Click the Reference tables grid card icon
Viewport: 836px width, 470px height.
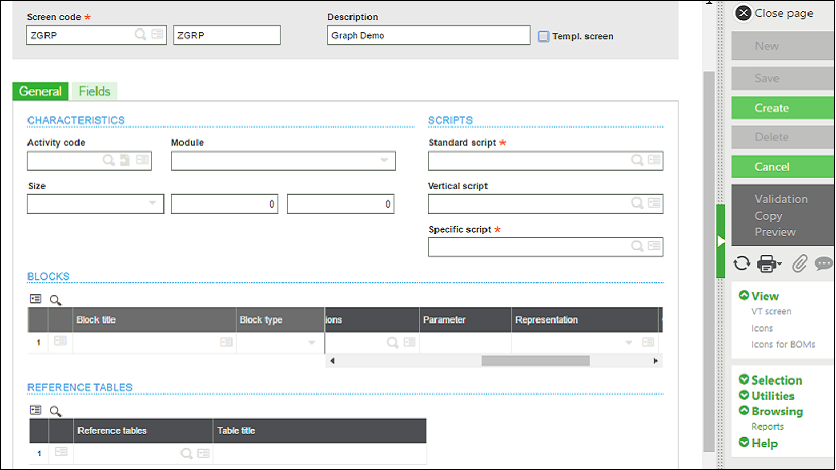[x=36, y=410]
